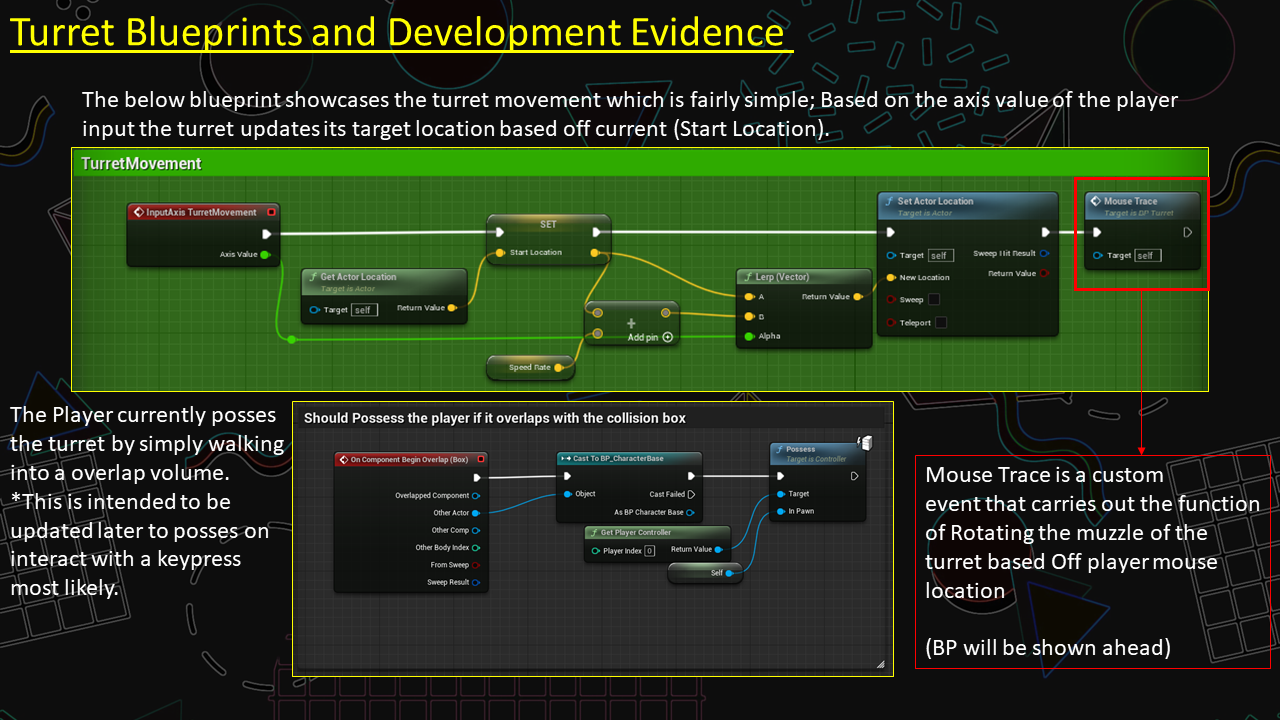This screenshot has width=1280, height=720.
Task: Click the Target self field on Get Actor Location
Action: pyautogui.click(x=362, y=310)
